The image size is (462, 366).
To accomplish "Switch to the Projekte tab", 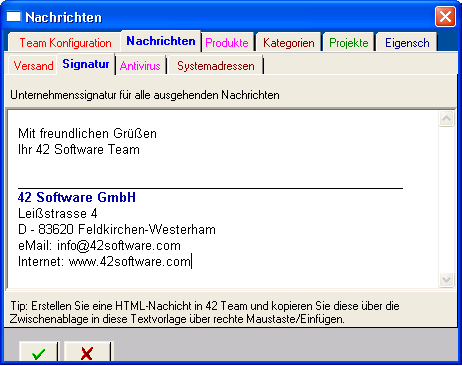I will (349, 43).
